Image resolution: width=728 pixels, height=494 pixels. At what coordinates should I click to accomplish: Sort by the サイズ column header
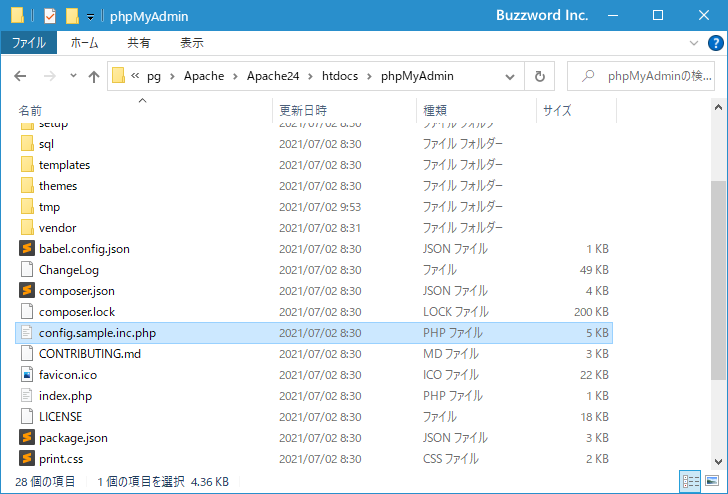(557, 110)
